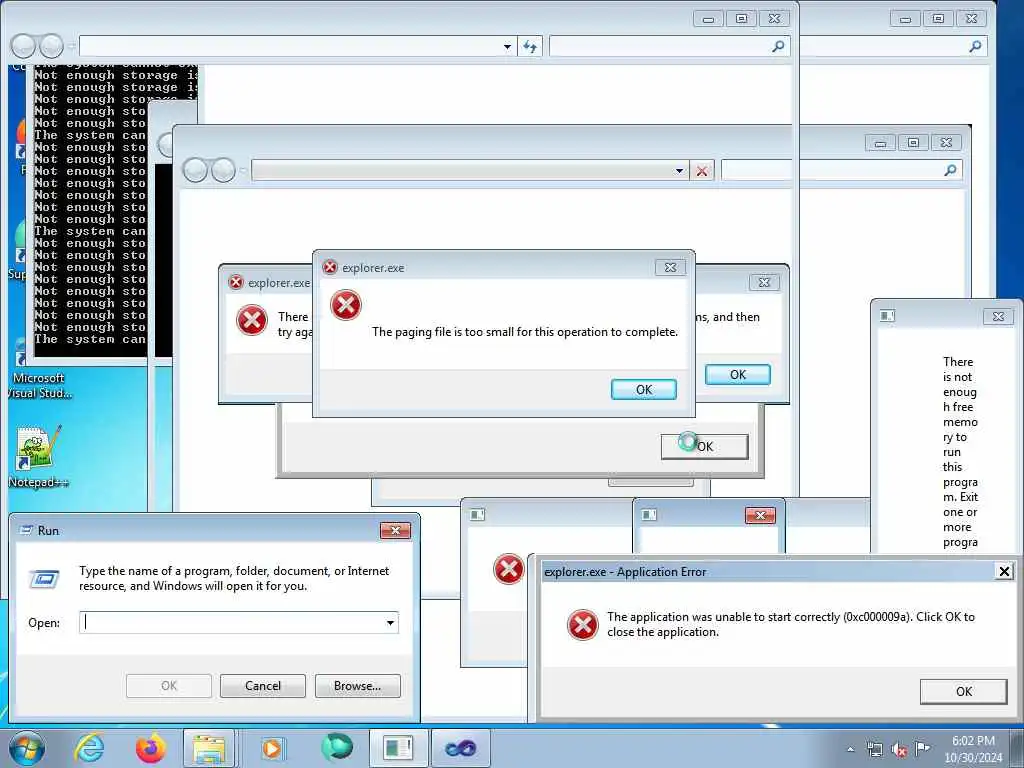
Task: Click search magnifier in middle Explorer window
Action: tap(951, 170)
